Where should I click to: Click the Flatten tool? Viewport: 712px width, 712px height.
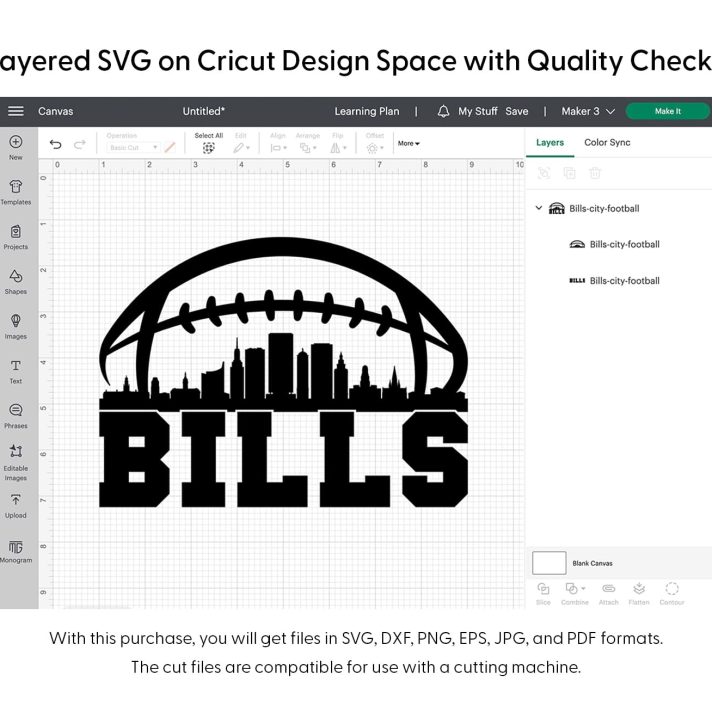click(639, 594)
